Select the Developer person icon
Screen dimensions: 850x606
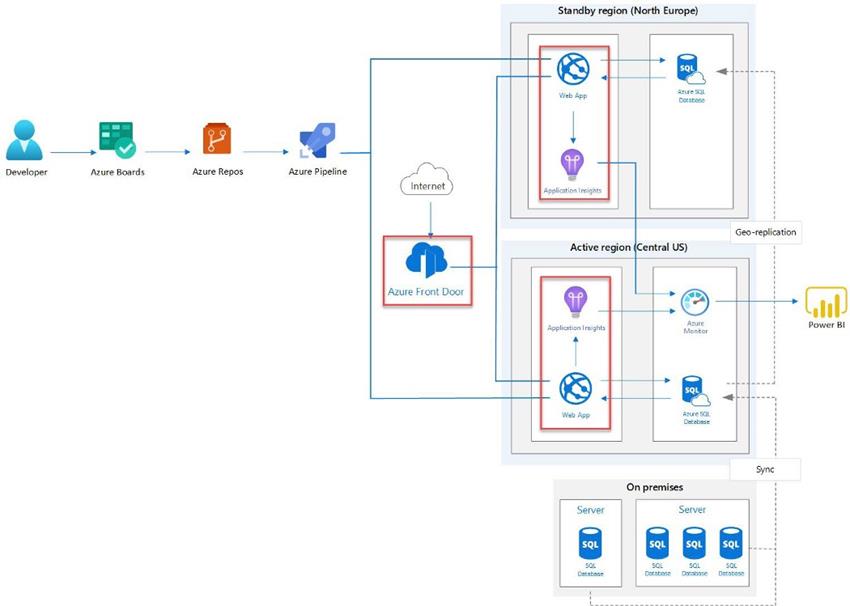(25, 137)
